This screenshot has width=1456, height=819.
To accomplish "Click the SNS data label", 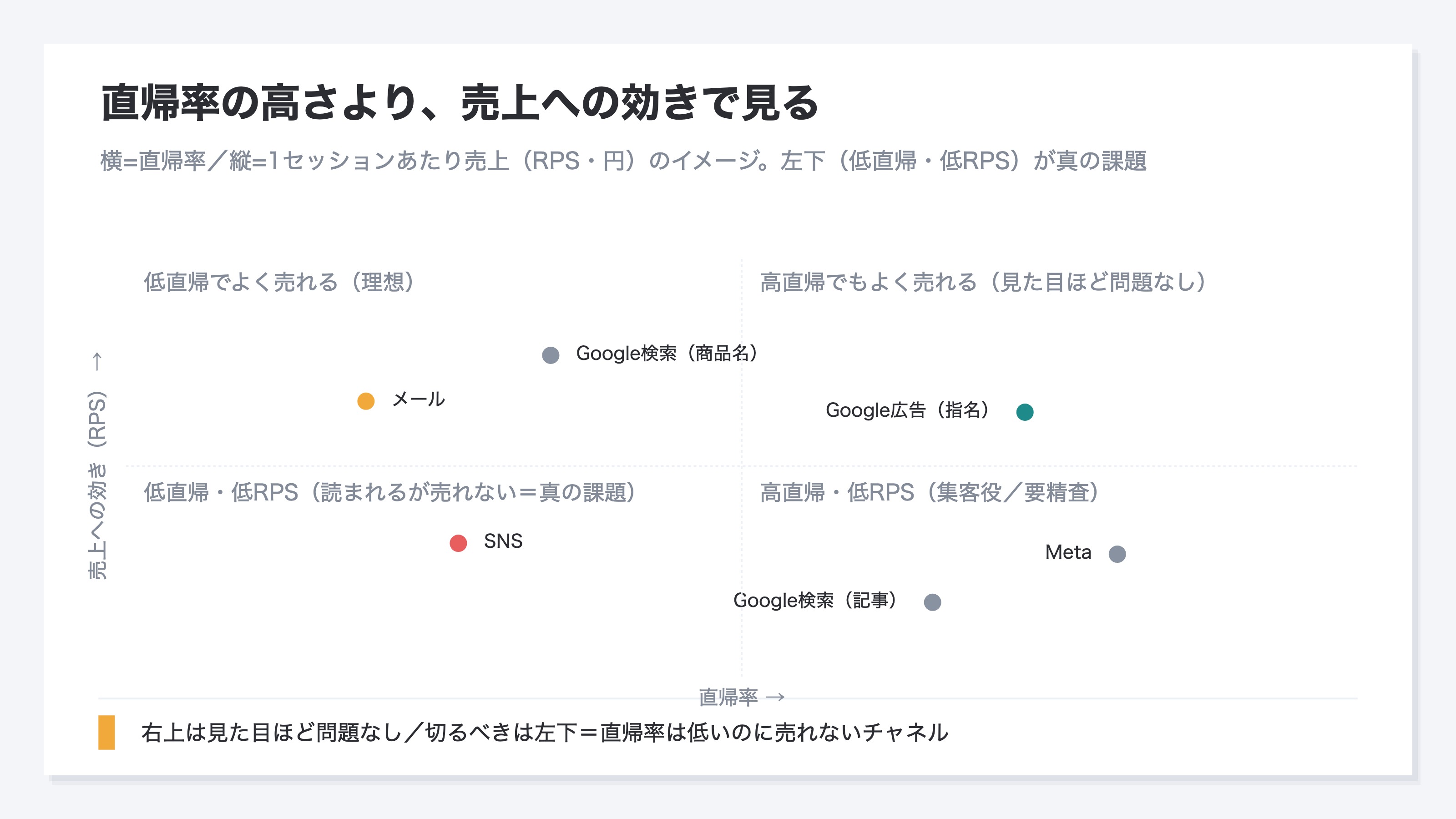I will (x=503, y=541).
